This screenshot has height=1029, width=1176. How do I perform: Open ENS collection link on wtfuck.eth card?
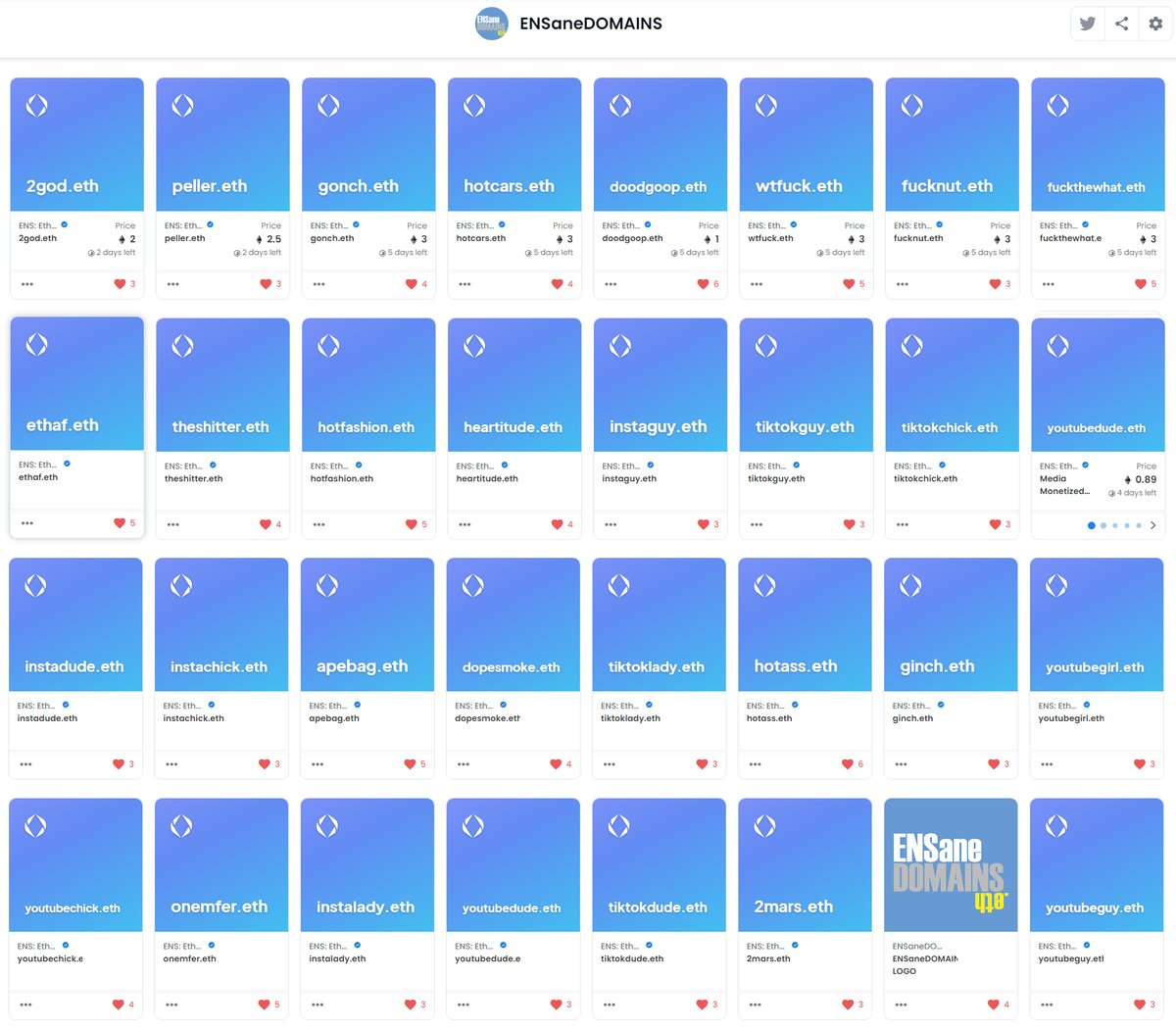(767, 225)
